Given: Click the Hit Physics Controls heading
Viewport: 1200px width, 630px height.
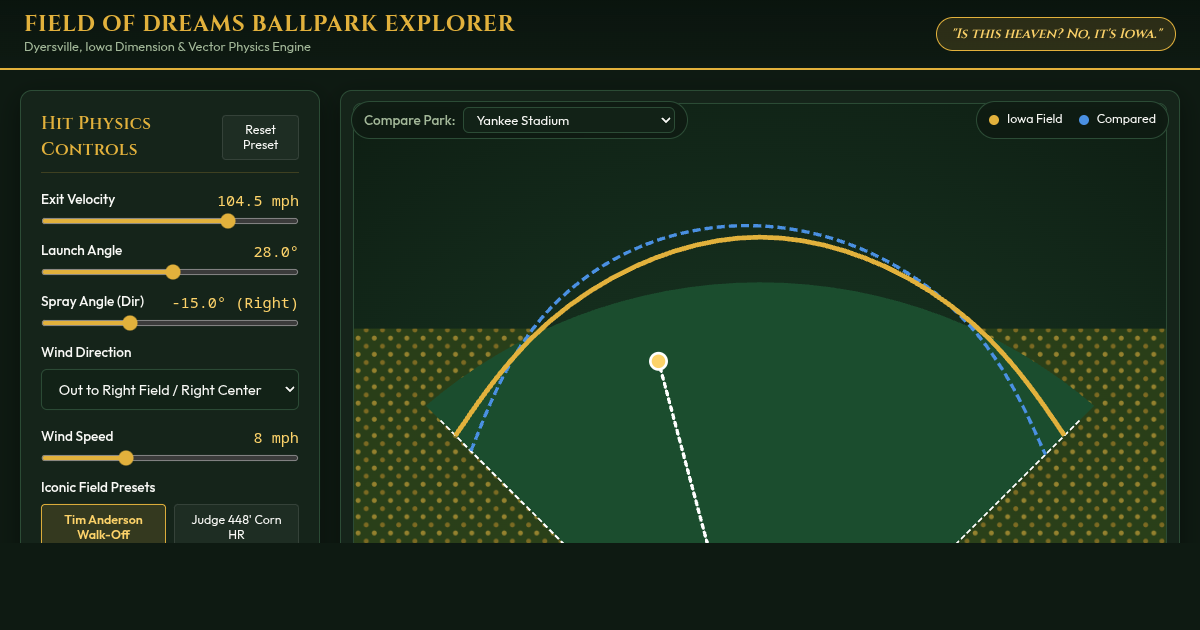Looking at the screenshot, I should pyautogui.click(x=96, y=136).
